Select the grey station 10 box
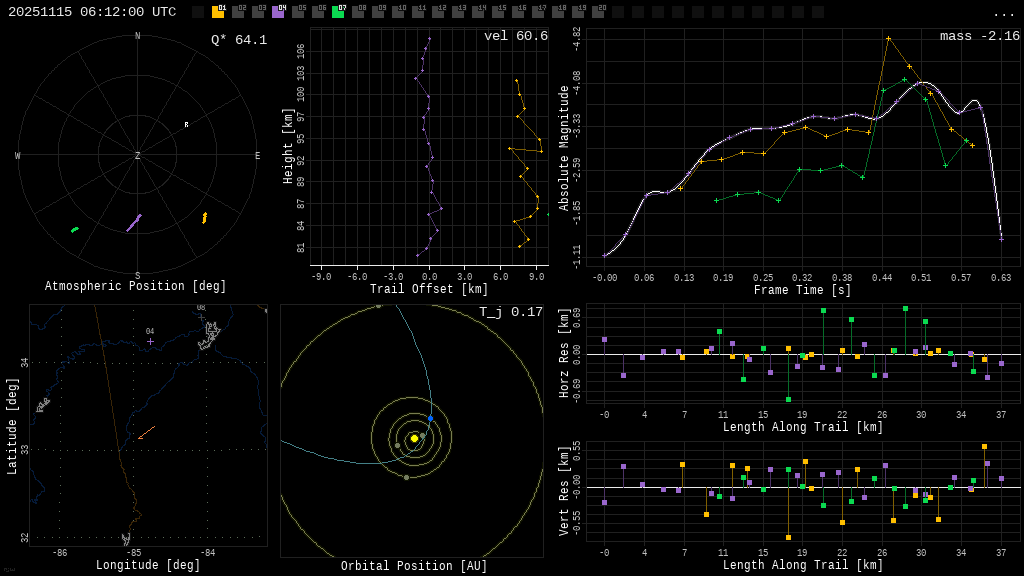 [398, 12]
